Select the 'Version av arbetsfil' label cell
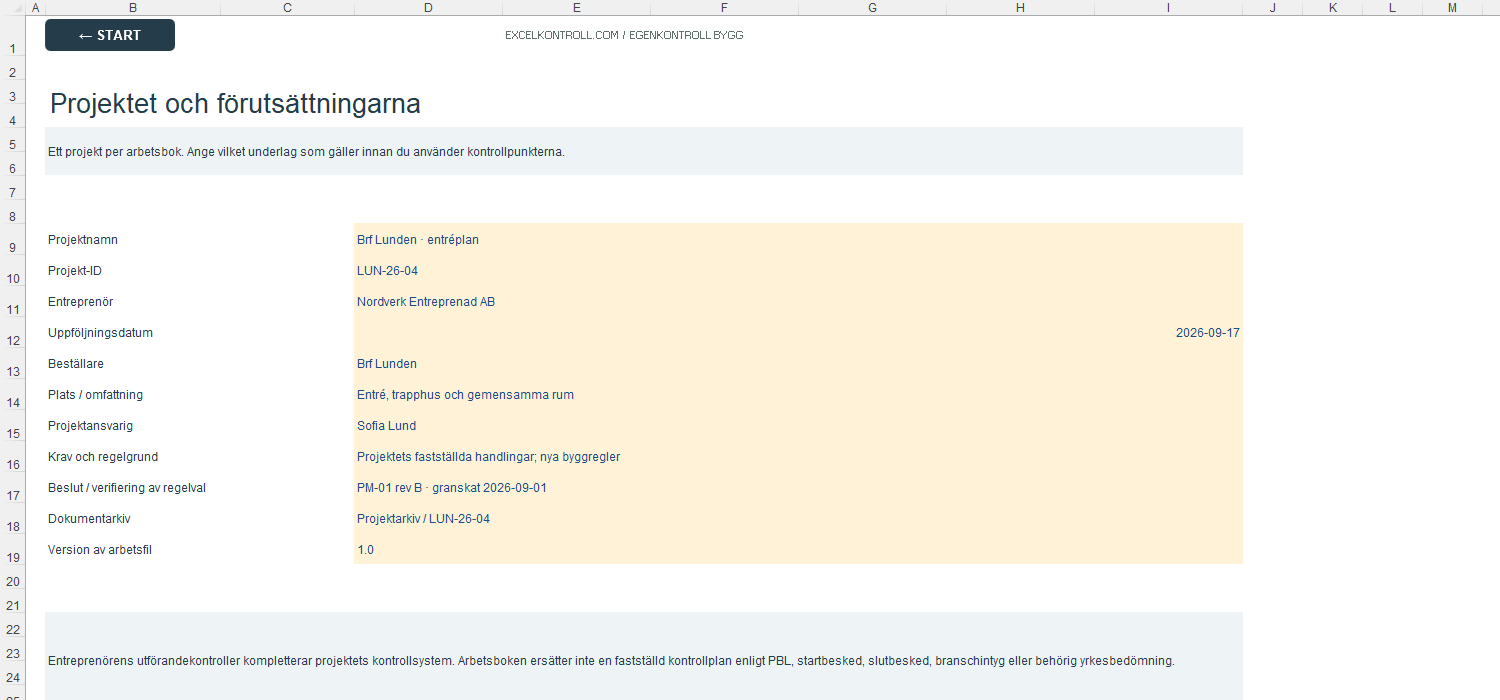 199,550
